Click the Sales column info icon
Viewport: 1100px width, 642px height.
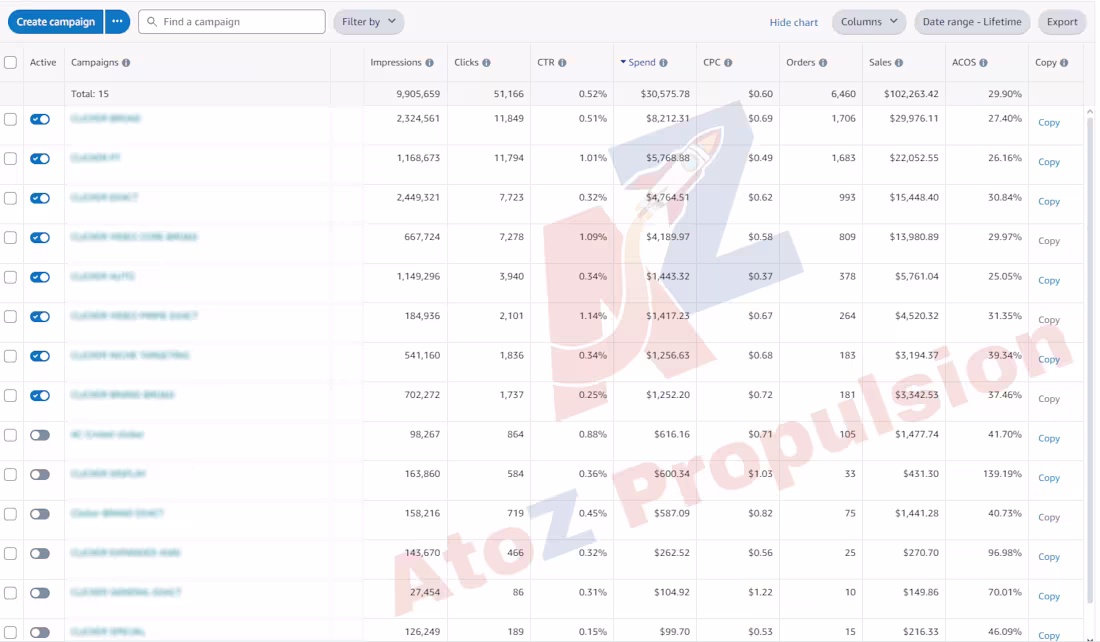click(899, 62)
